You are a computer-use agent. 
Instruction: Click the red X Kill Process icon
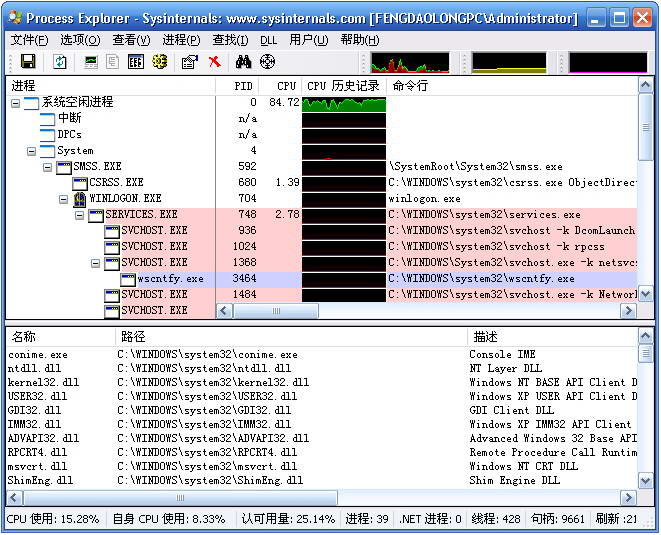coord(215,62)
